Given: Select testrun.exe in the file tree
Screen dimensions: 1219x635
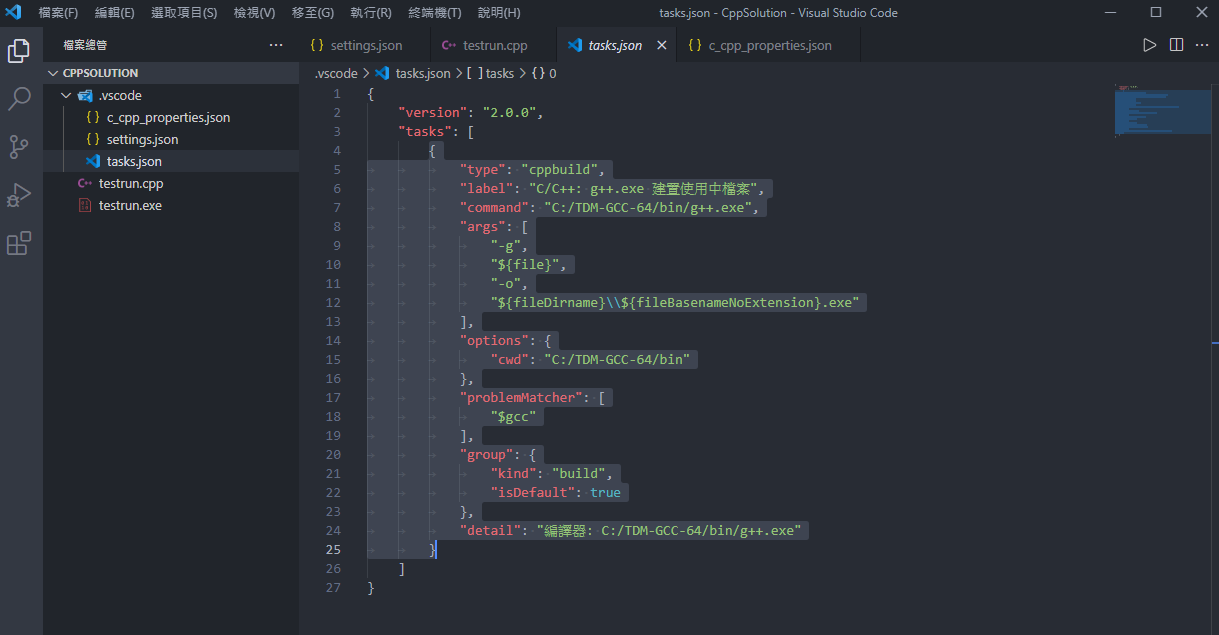Looking at the screenshot, I should [x=130, y=205].
